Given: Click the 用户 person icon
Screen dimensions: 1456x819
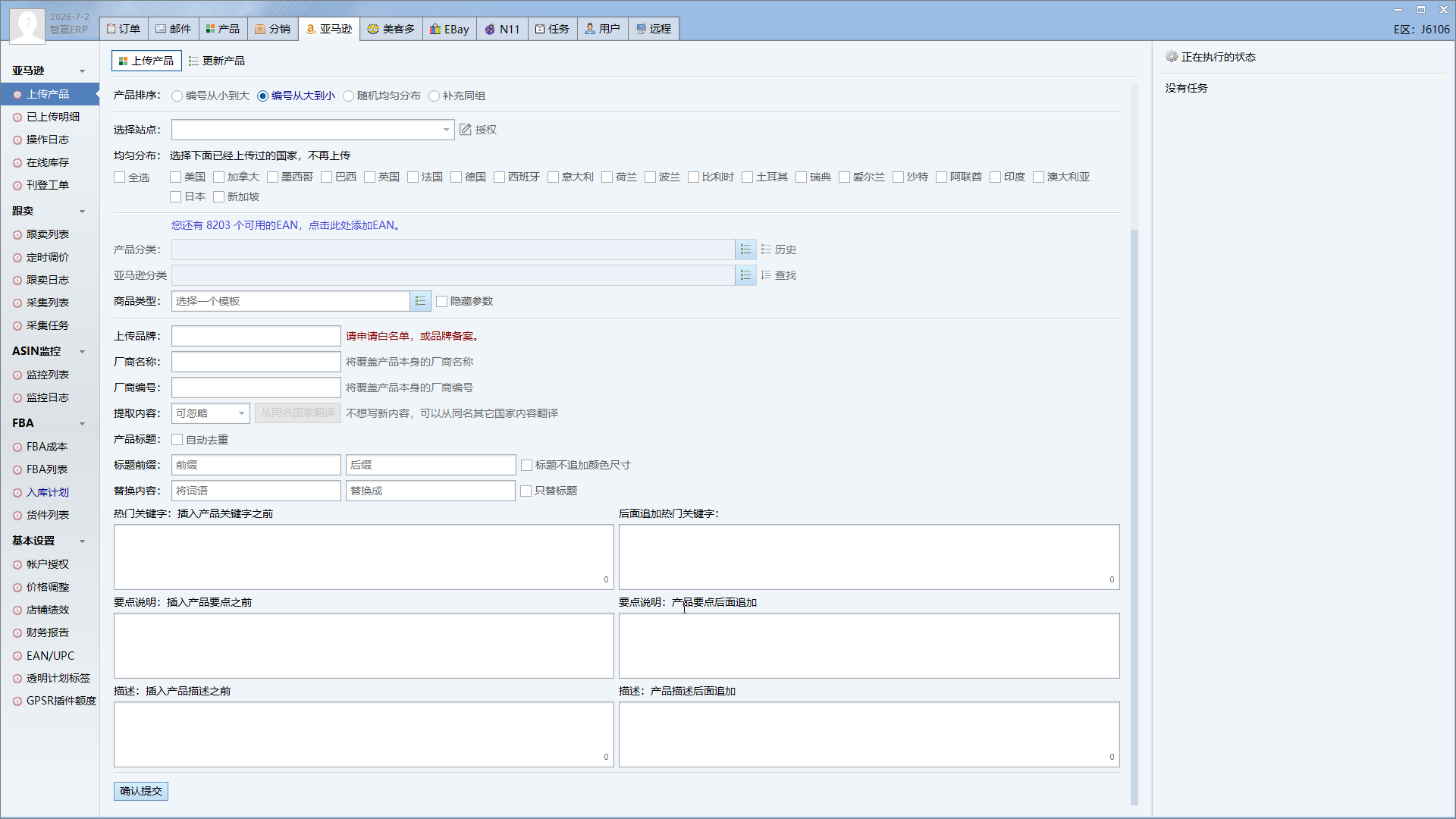Looking at the screenshot, I should 590,29.
